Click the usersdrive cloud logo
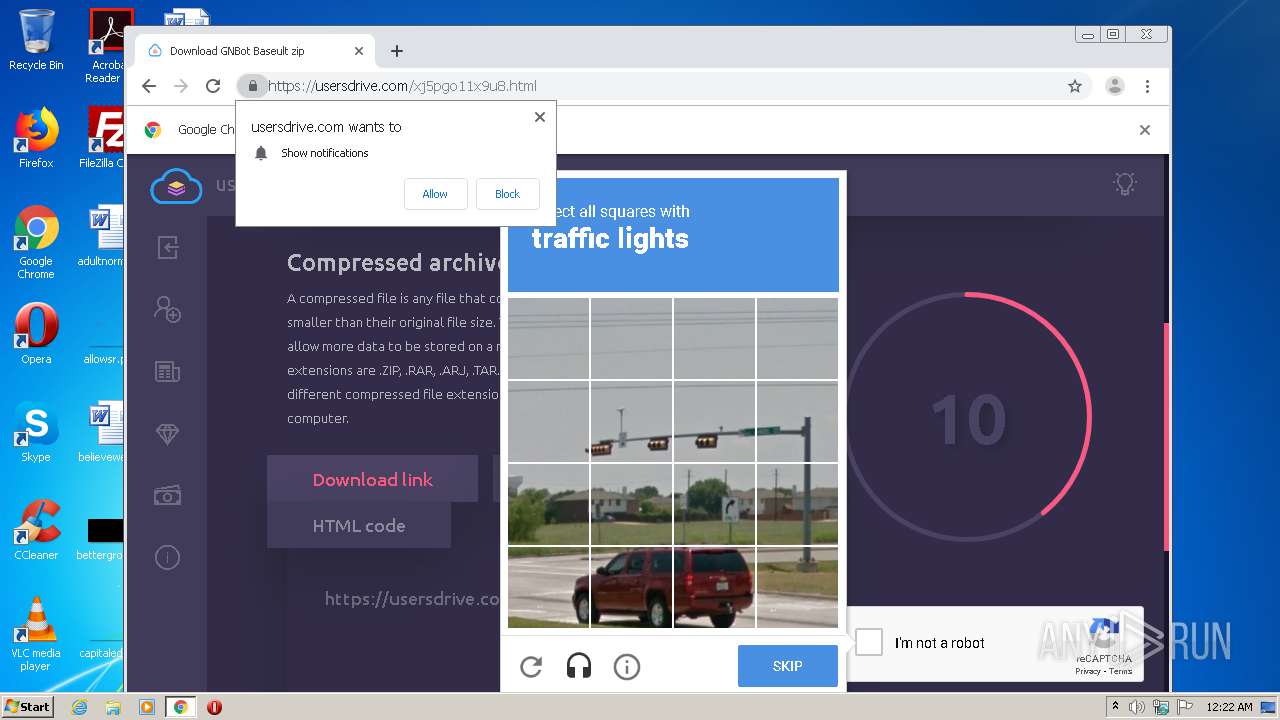The image size is (1280, 720). (176, 186)
